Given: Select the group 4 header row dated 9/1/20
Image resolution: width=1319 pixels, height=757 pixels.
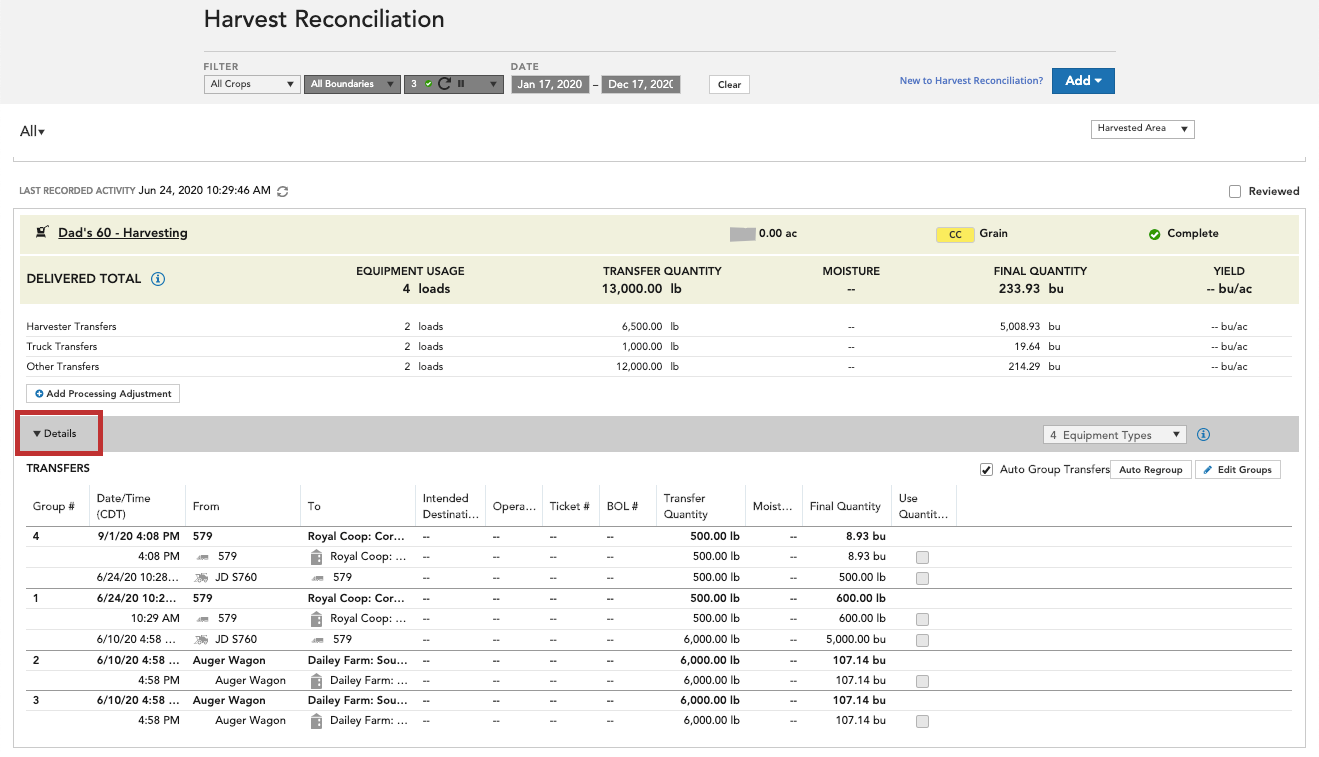Looking at the screenshot, I should tap(659, 536).
